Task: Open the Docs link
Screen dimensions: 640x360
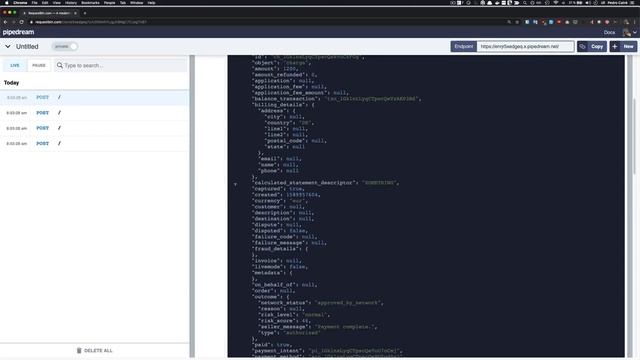Action: point(609,32)
